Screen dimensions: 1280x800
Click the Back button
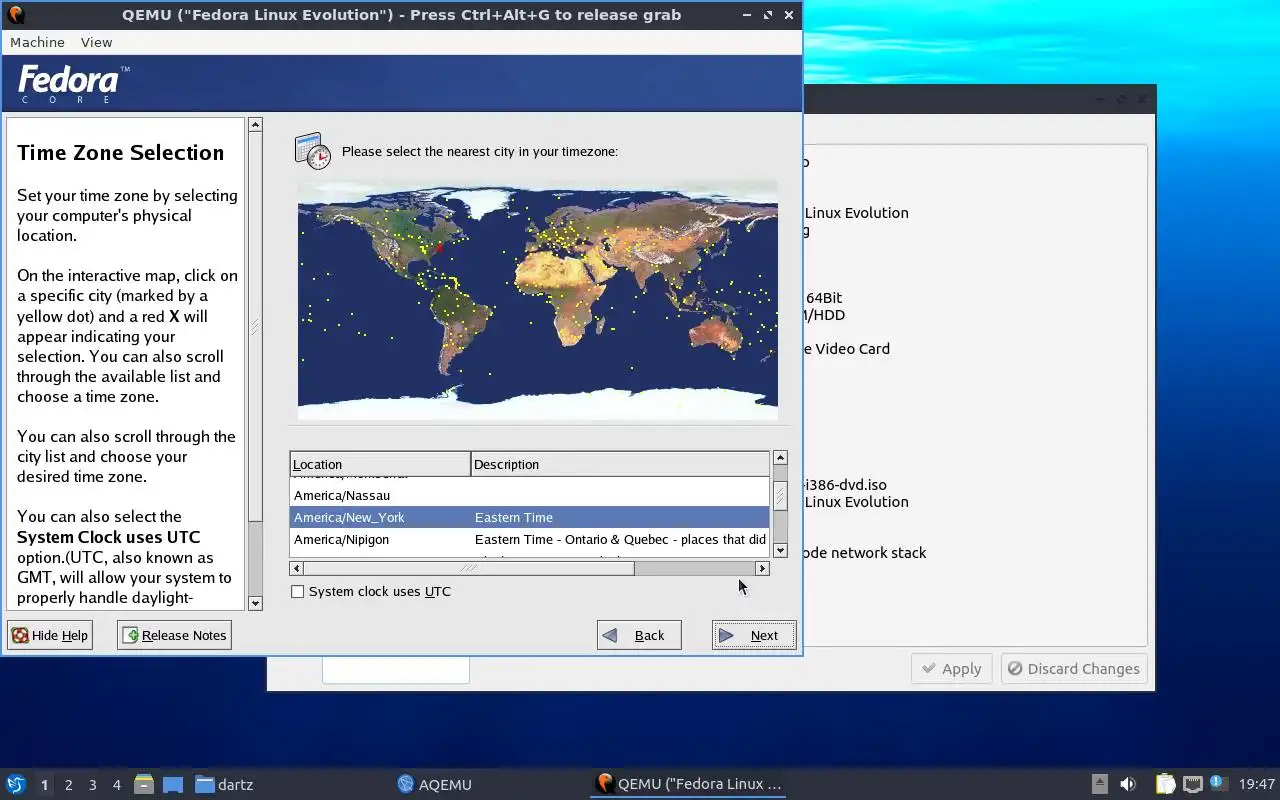click(x=639, y=635)
